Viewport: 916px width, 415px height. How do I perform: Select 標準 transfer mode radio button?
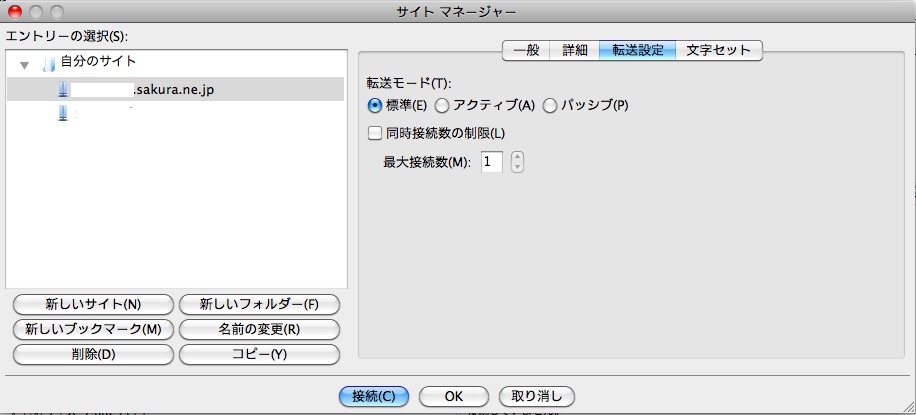click(376, 105)
